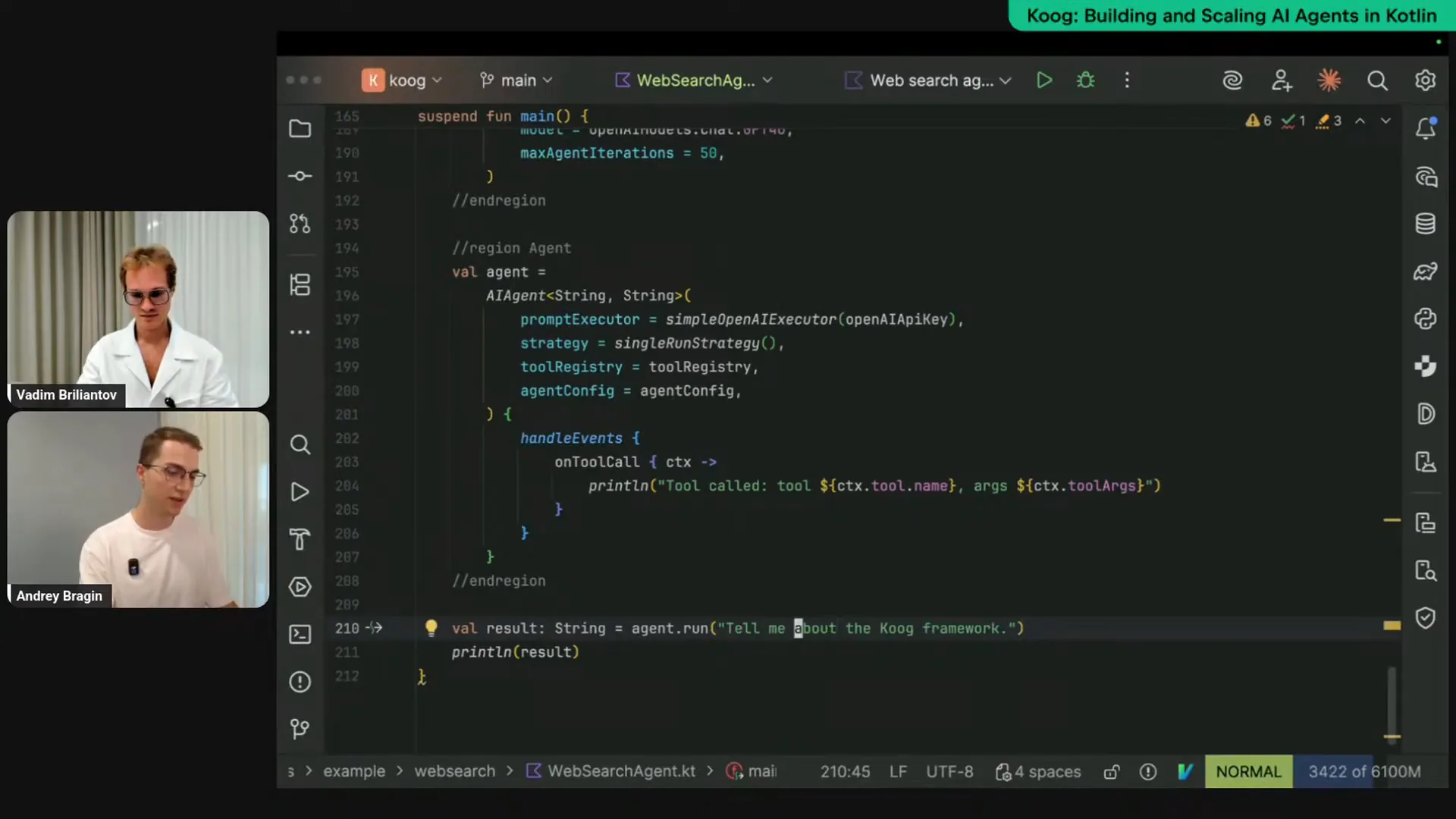Click the websearch breadcrumb
The image size is (1456, 819).
pos(454,771)
